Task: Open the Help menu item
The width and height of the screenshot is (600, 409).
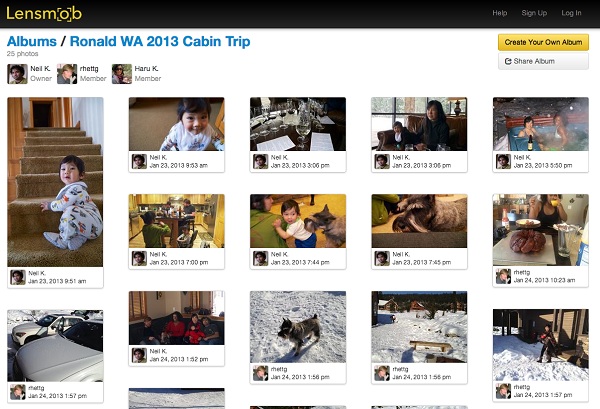Action: tap(499, 13)
